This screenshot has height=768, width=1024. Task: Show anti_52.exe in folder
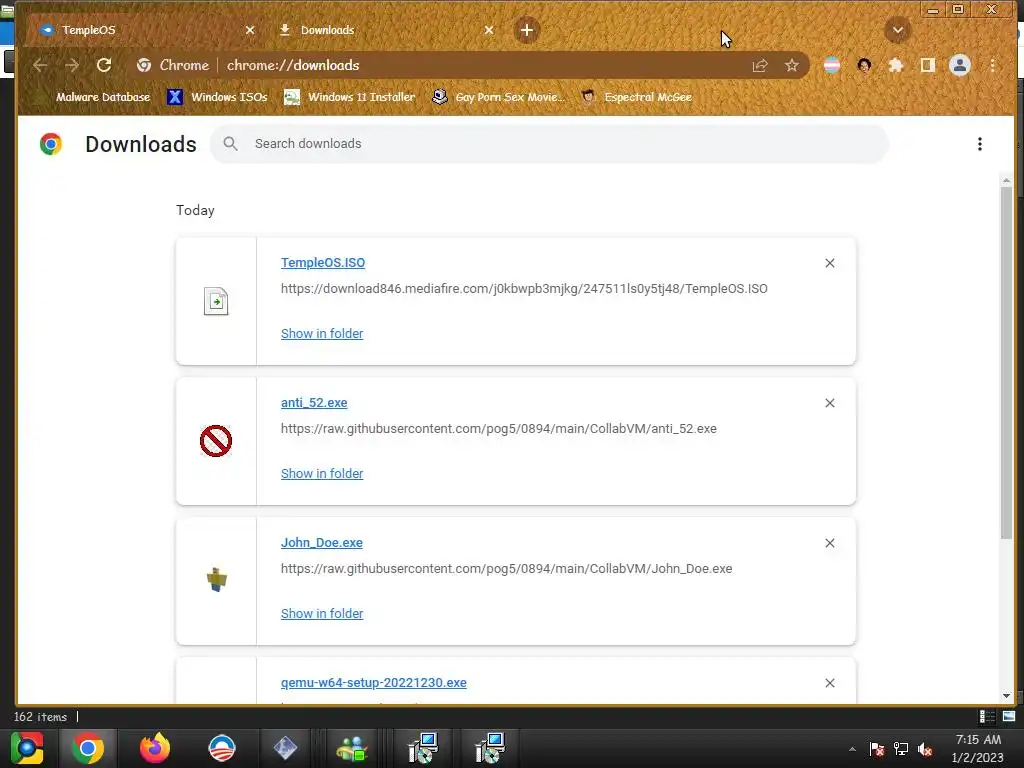coord(322,473)
